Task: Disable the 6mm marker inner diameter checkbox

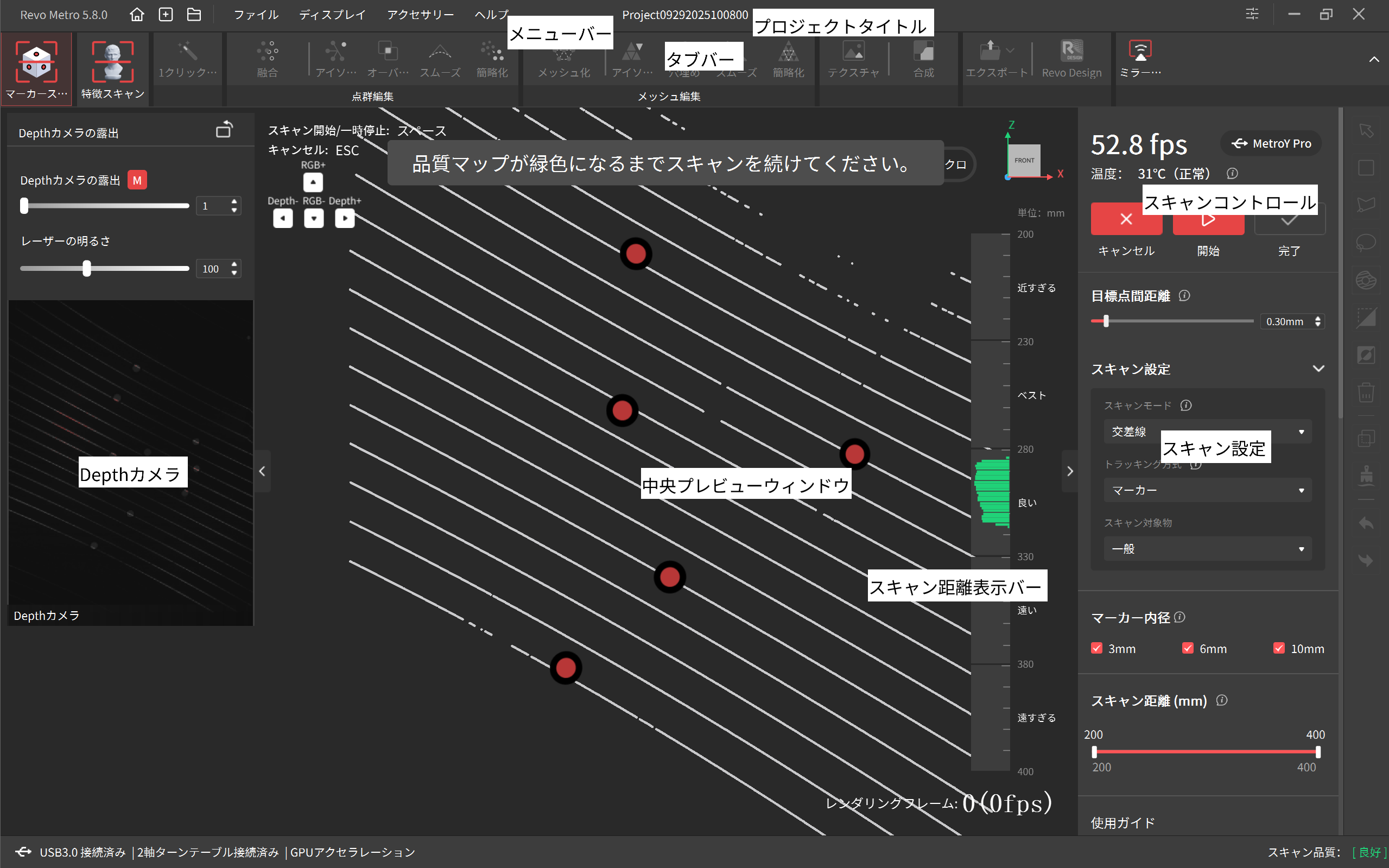Action: click(x=1188, y=648)
